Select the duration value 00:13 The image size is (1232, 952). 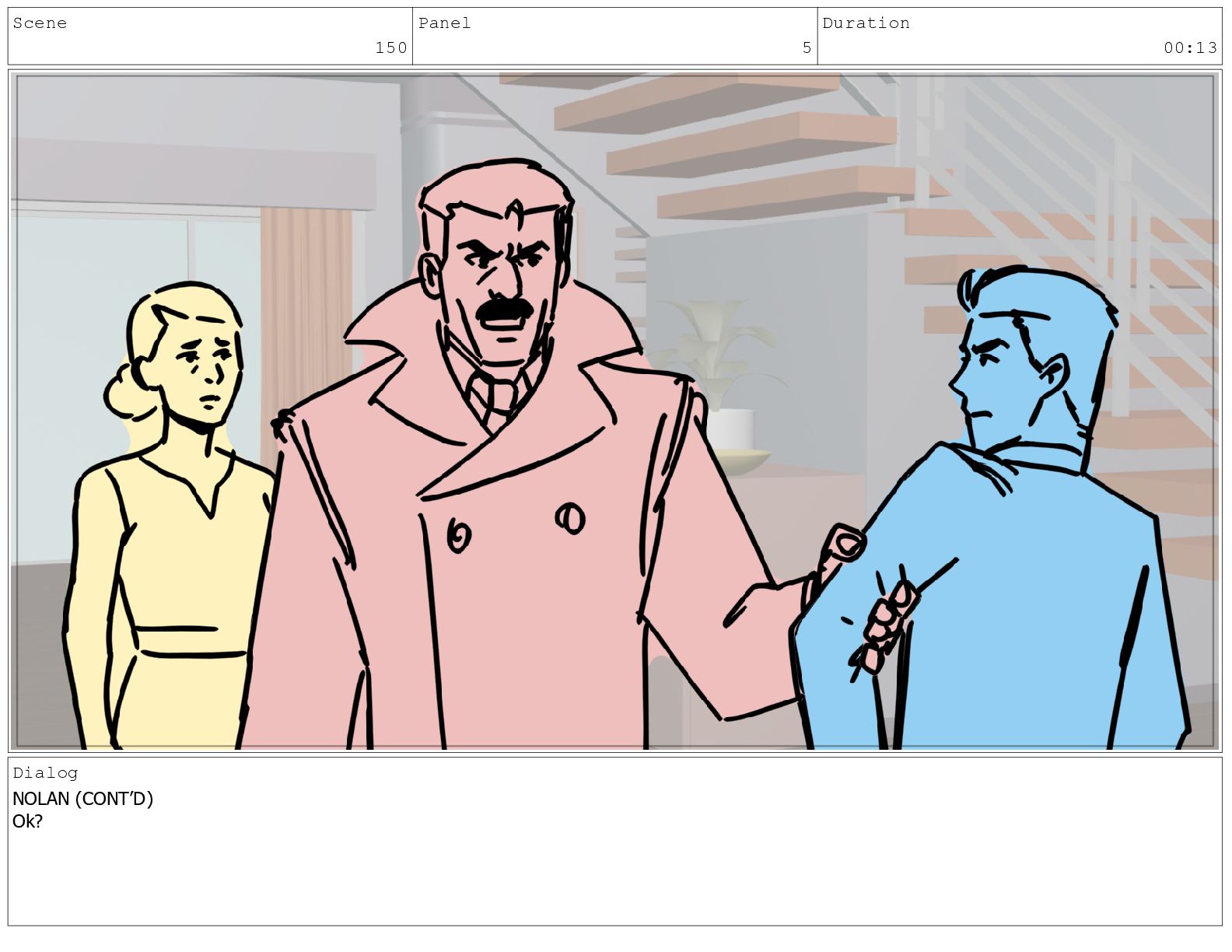point(1190,47)
